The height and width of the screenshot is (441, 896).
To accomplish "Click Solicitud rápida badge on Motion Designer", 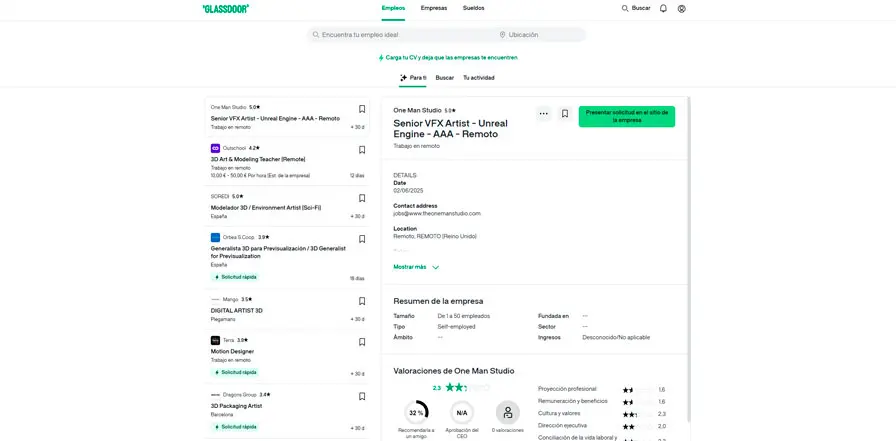I will [235, 372].
